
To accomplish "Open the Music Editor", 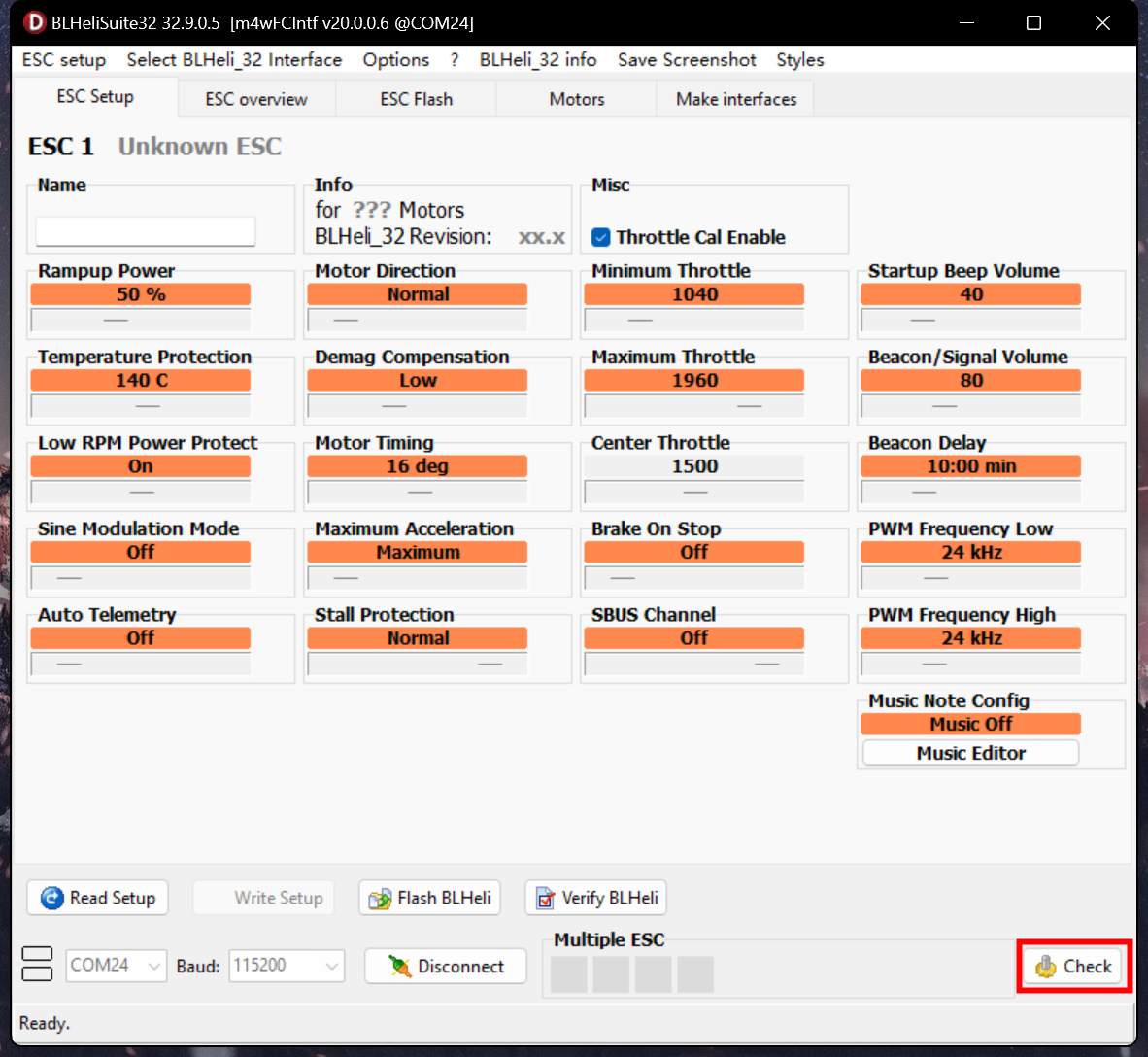I will click(971, 753).
